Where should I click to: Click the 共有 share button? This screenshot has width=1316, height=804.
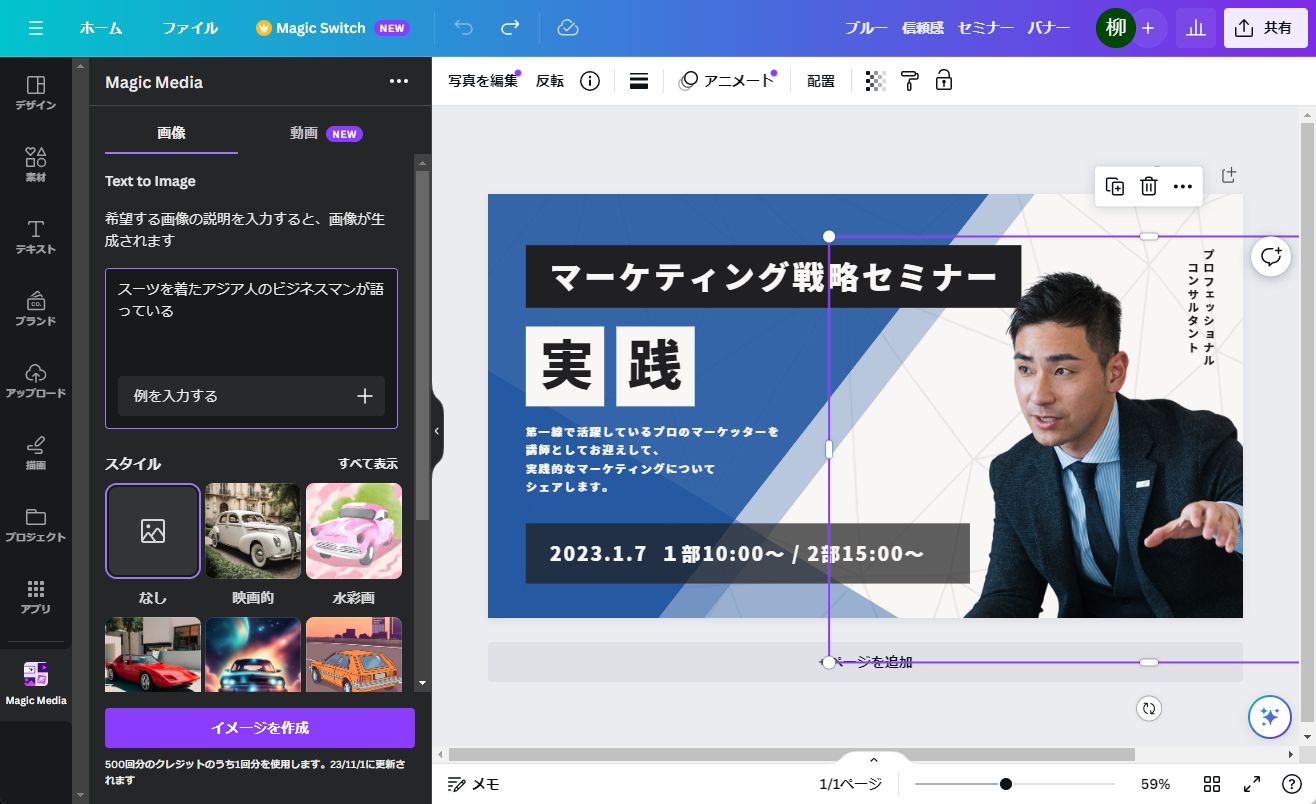[1264, 28]
